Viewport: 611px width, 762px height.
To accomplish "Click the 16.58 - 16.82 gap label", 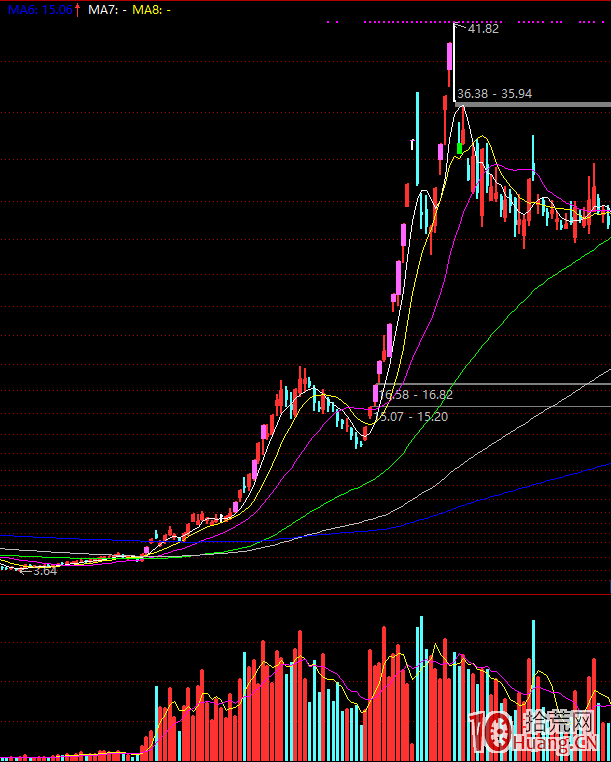I will click(416, 395).
